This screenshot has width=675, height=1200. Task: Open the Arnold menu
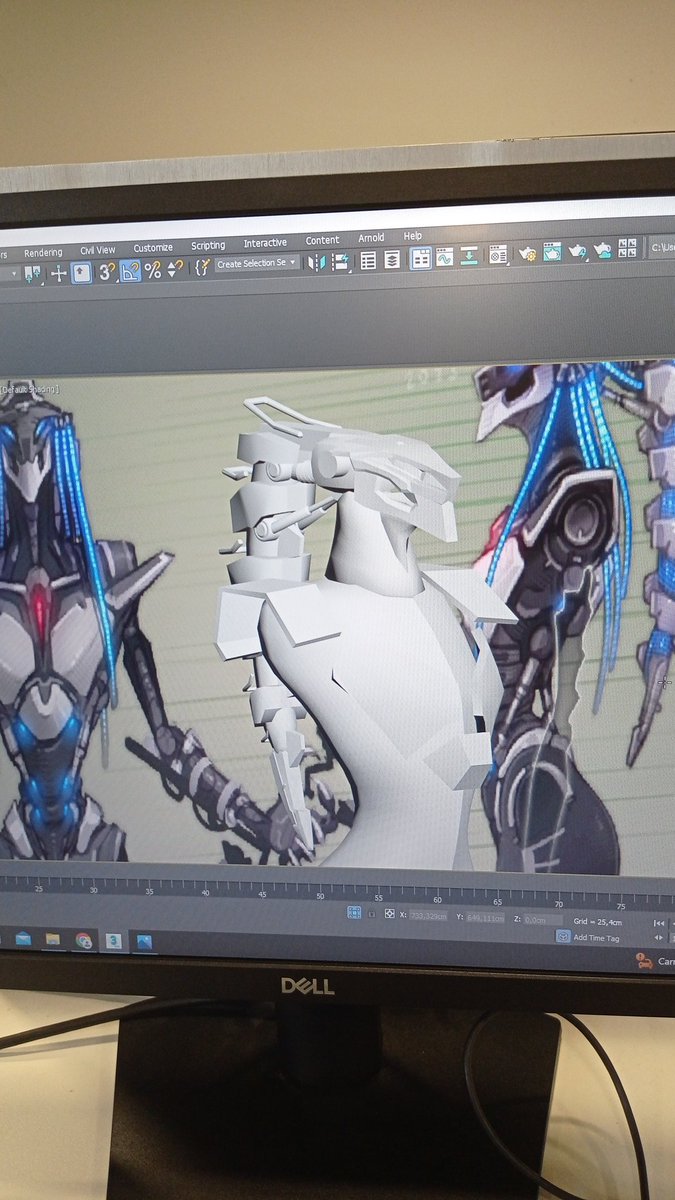click(x=371, y=238)
